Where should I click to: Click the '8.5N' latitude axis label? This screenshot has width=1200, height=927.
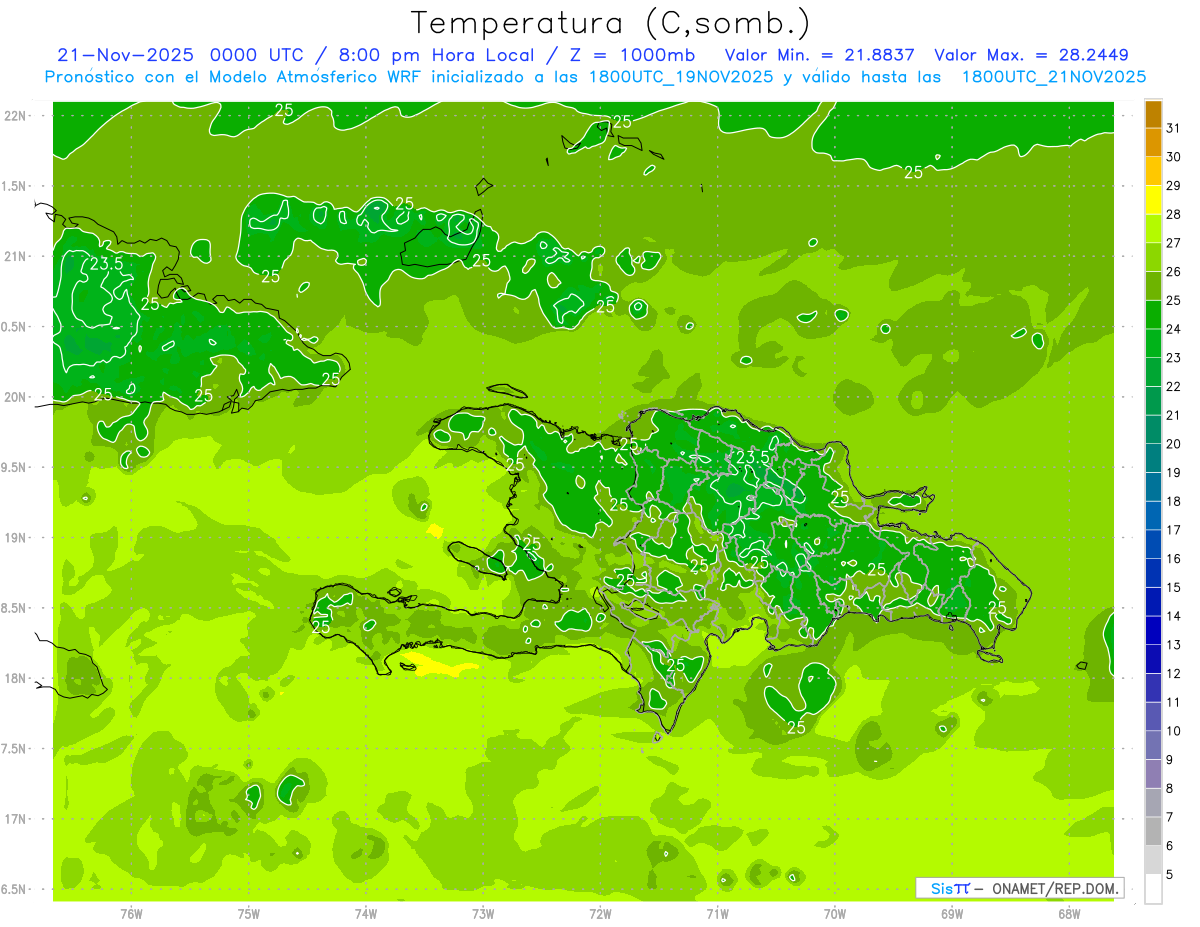(x=15, y=609)
